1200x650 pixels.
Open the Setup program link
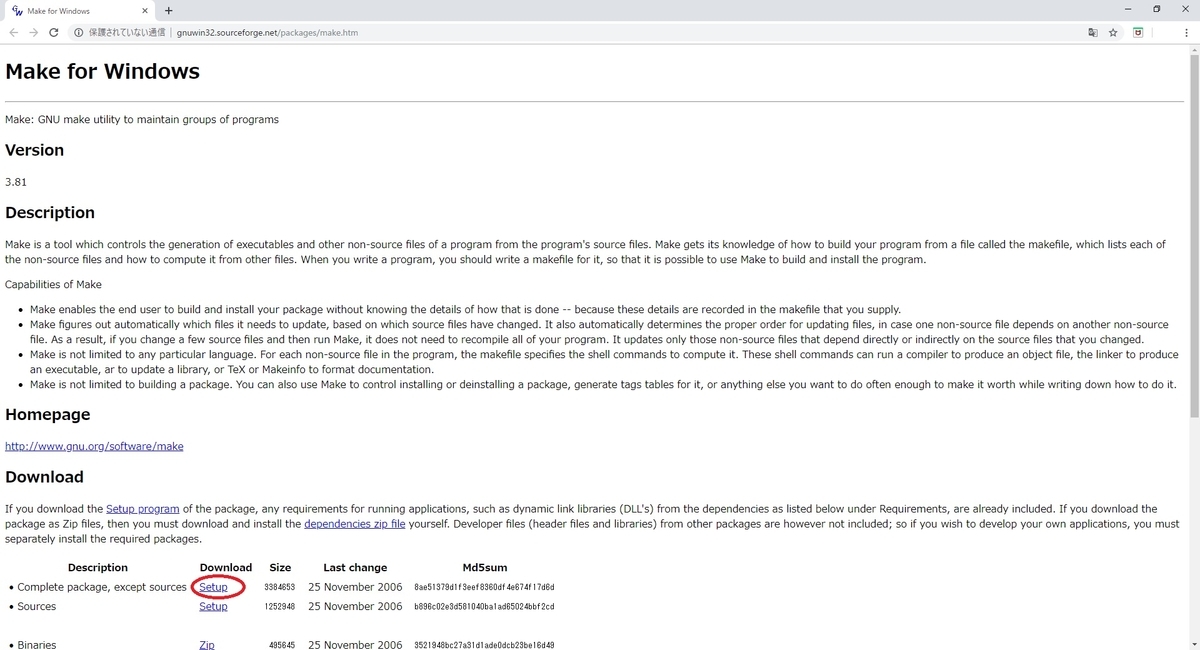(143, 509)
